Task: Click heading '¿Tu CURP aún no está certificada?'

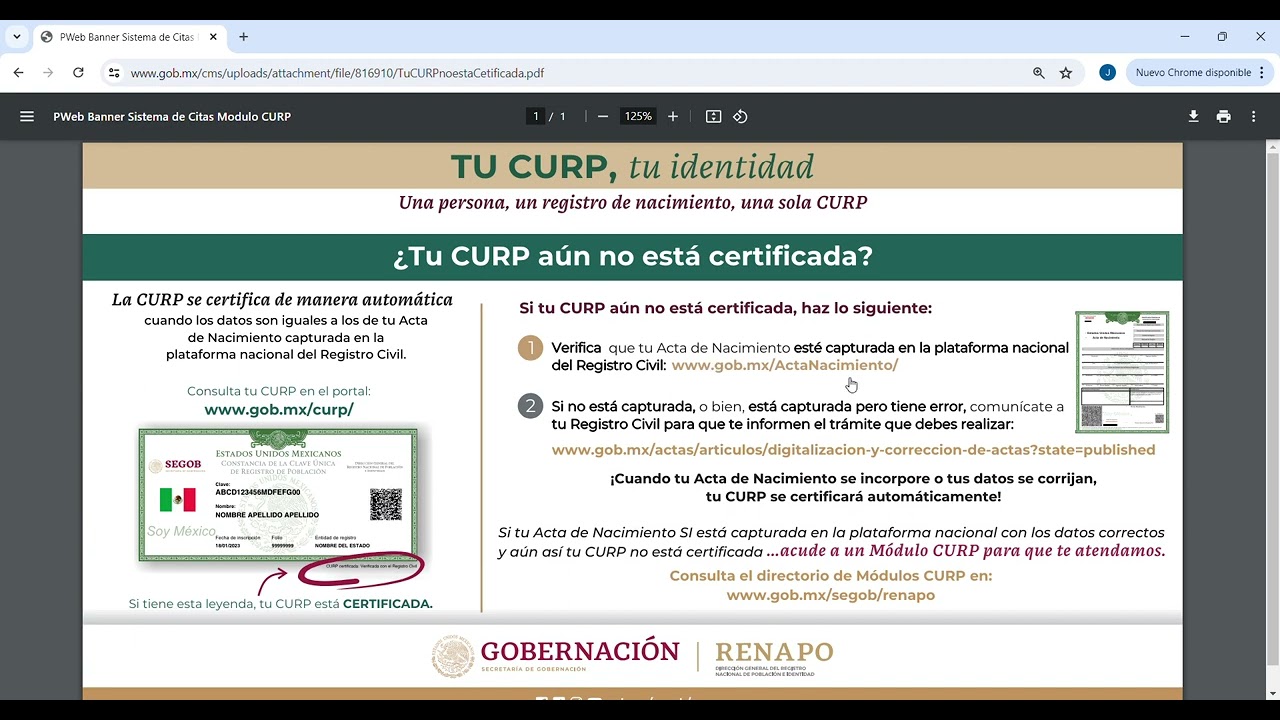Action: 632,257
